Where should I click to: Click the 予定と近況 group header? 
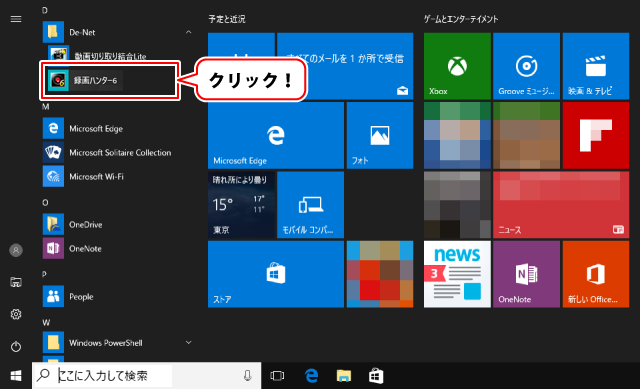[x=227, y=19]
